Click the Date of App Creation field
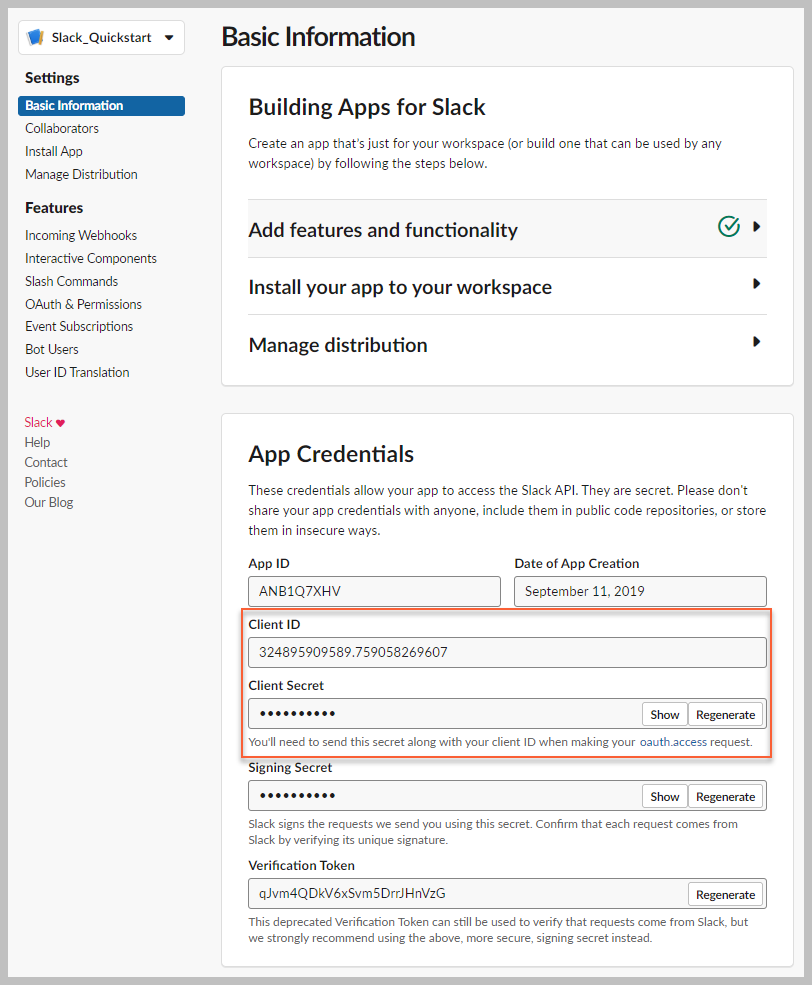This screenshot has width=812, height=985. (640, 591)
